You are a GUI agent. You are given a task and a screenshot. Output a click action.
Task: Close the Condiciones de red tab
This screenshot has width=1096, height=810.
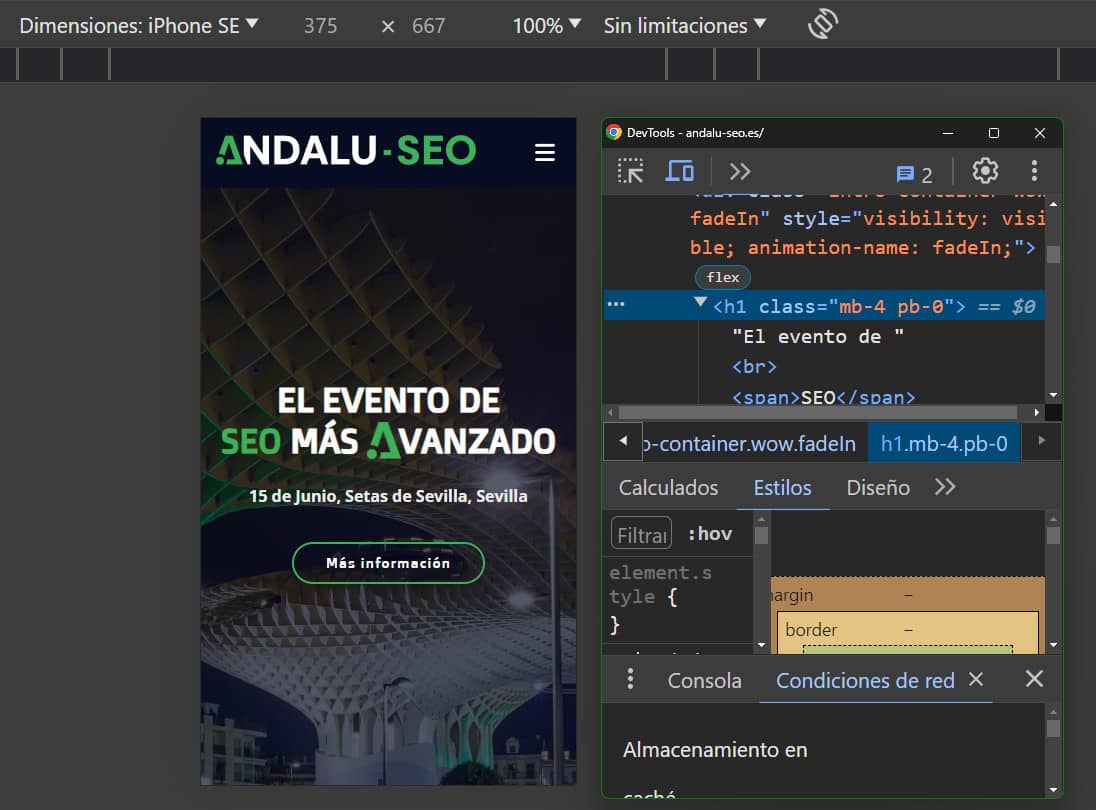pyautogui.click(x=976, y=680)
